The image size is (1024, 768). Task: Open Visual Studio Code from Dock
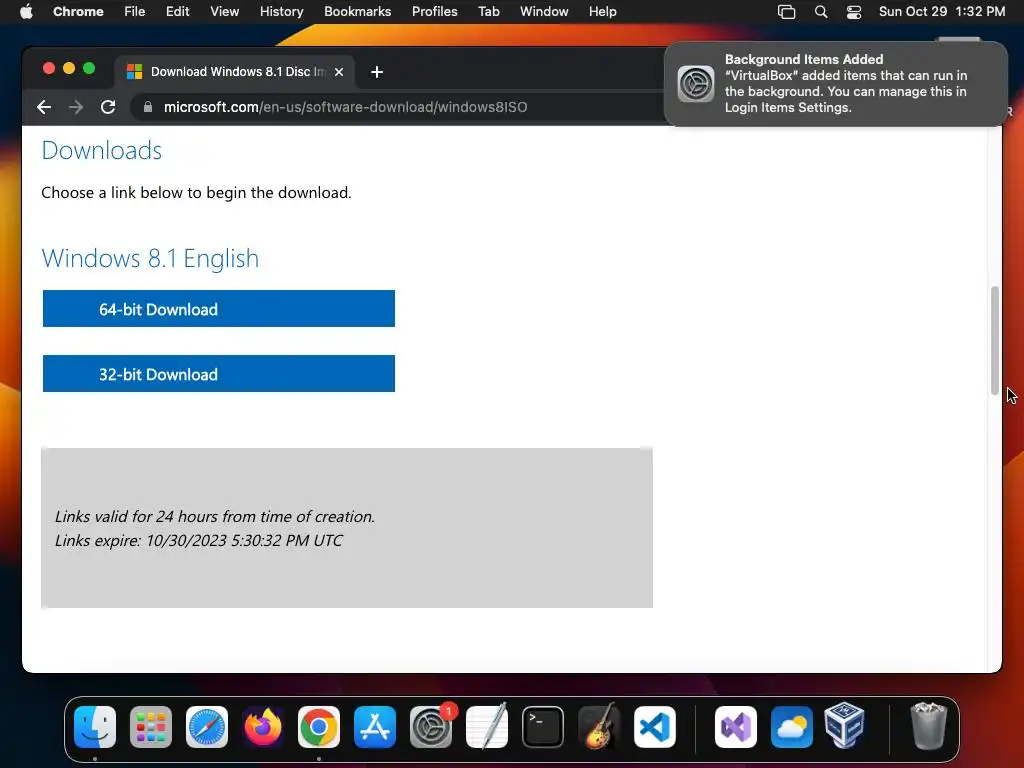point(654,727)
